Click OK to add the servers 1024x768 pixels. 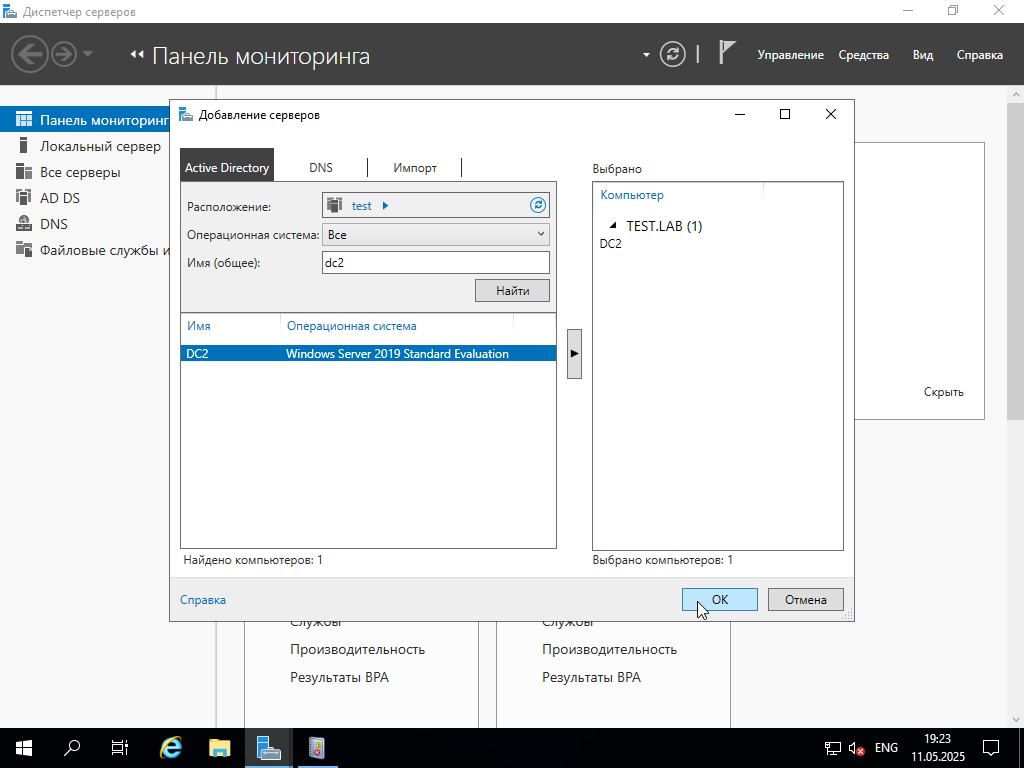tap(720, 600)
